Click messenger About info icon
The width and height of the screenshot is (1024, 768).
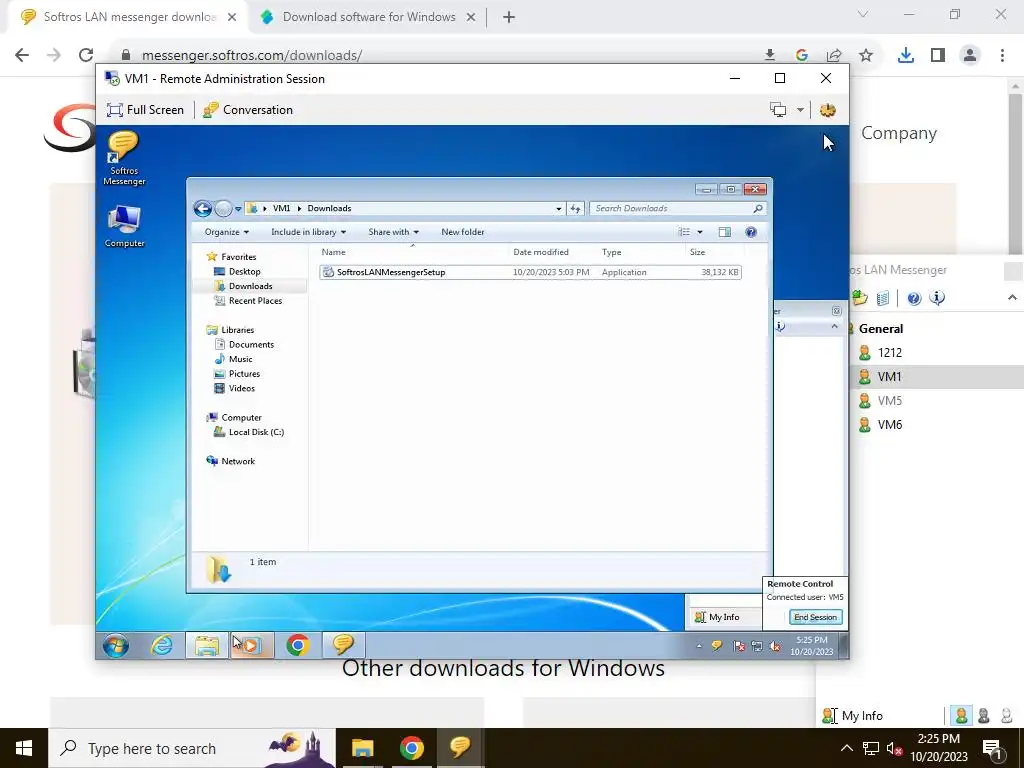tap(937, 298)
